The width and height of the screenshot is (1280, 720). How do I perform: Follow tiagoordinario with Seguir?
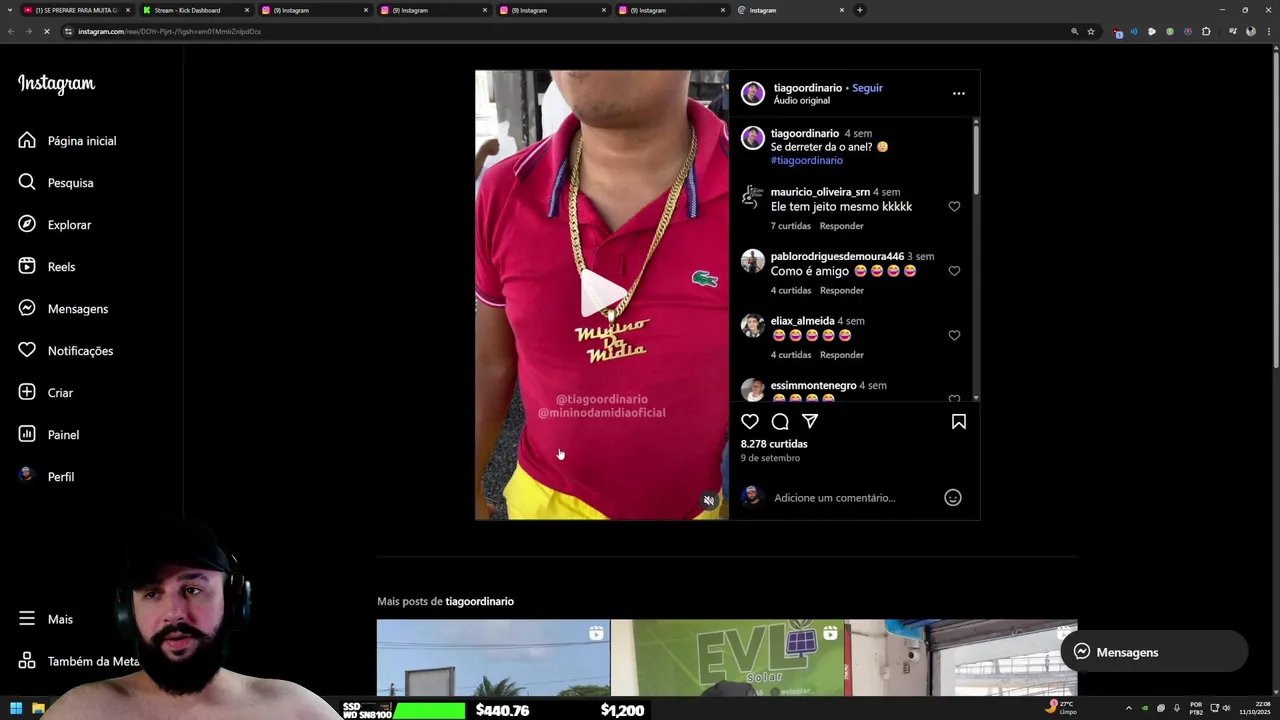(x=867, y=88)
